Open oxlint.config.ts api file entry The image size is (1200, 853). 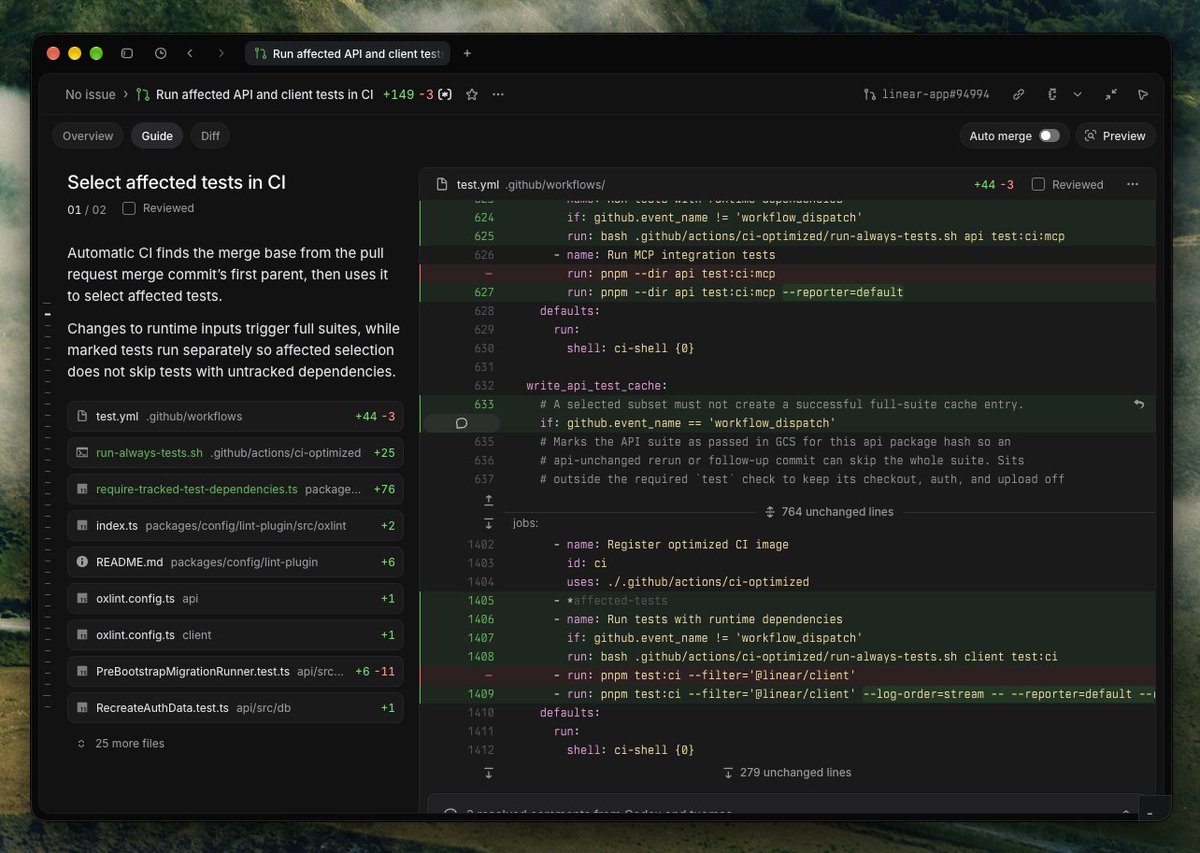235,598
